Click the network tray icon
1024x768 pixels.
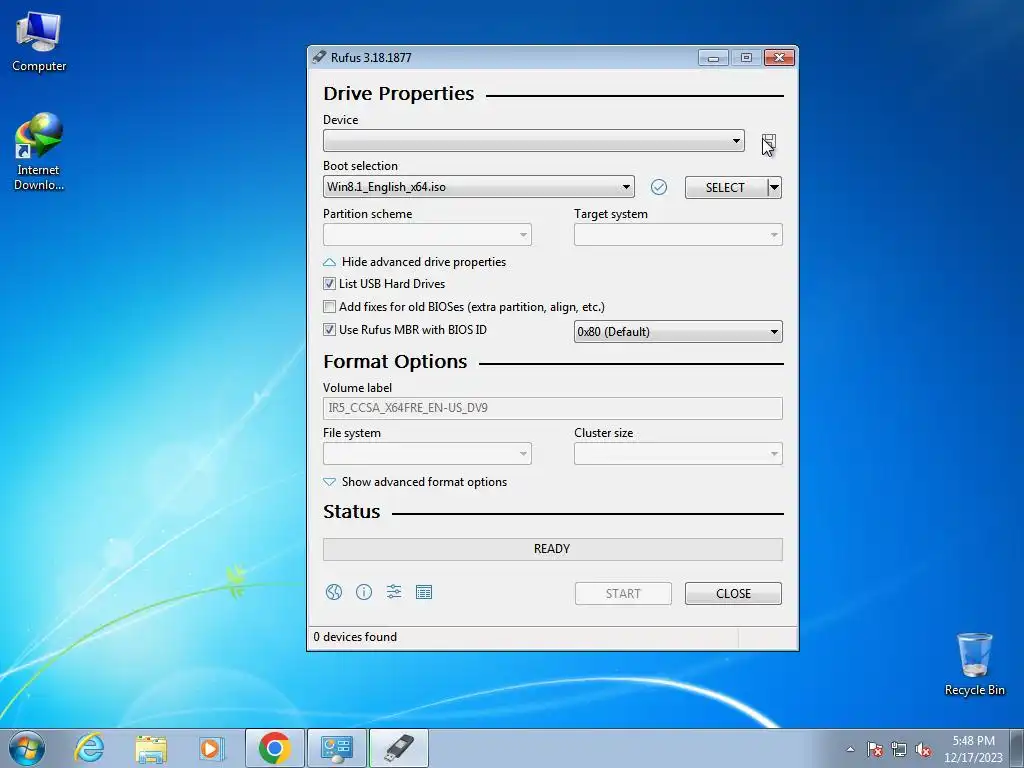(899, 749)
